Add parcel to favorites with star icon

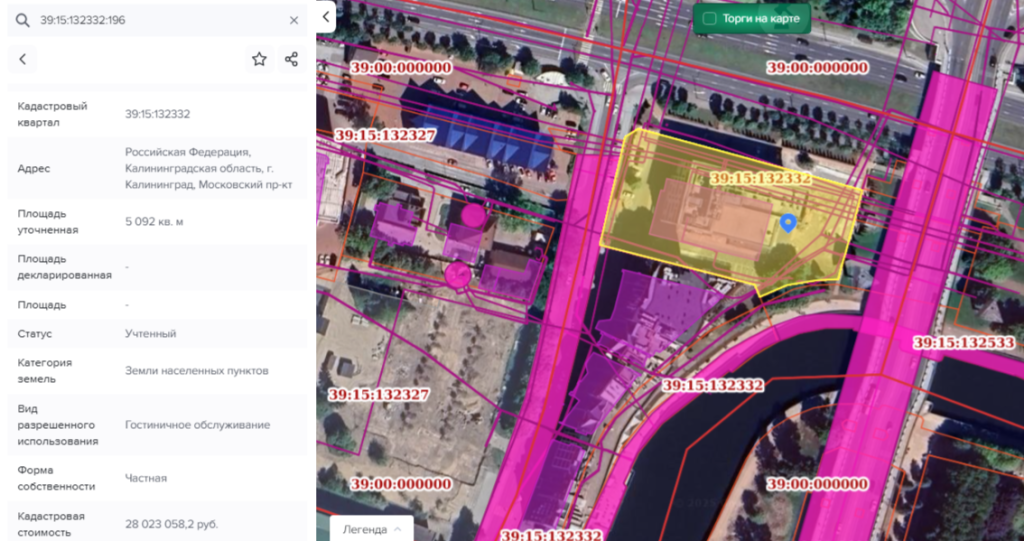pos(259,60)
